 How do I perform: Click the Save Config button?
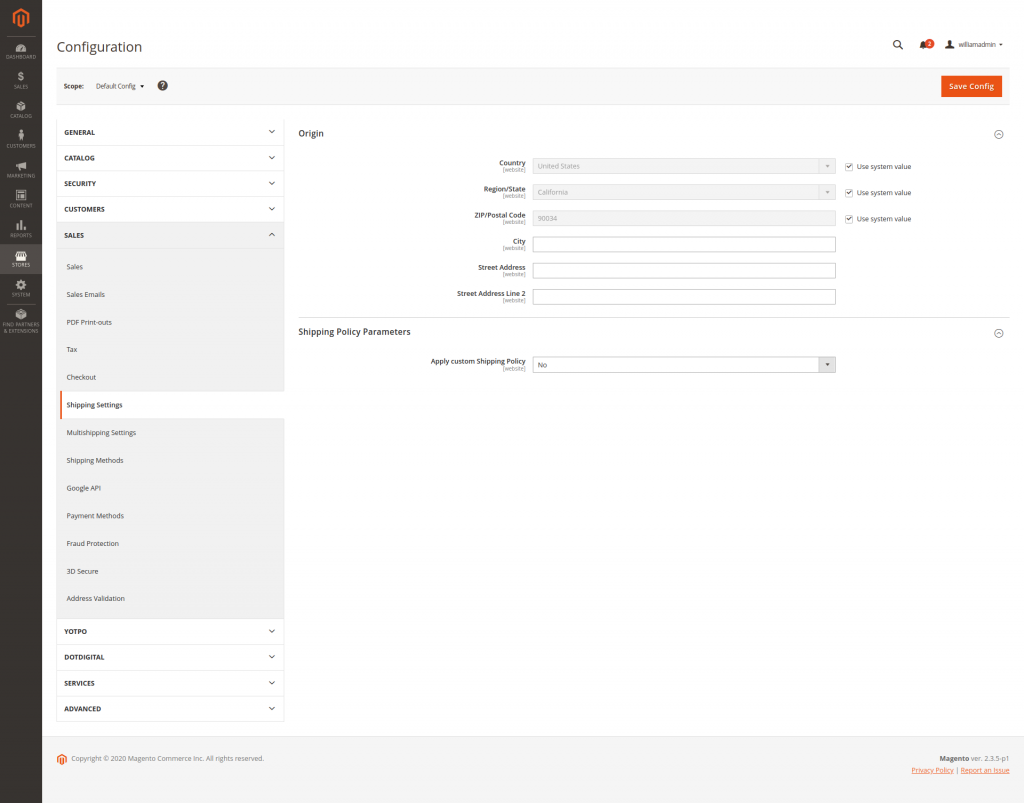(x=970, y=86)
